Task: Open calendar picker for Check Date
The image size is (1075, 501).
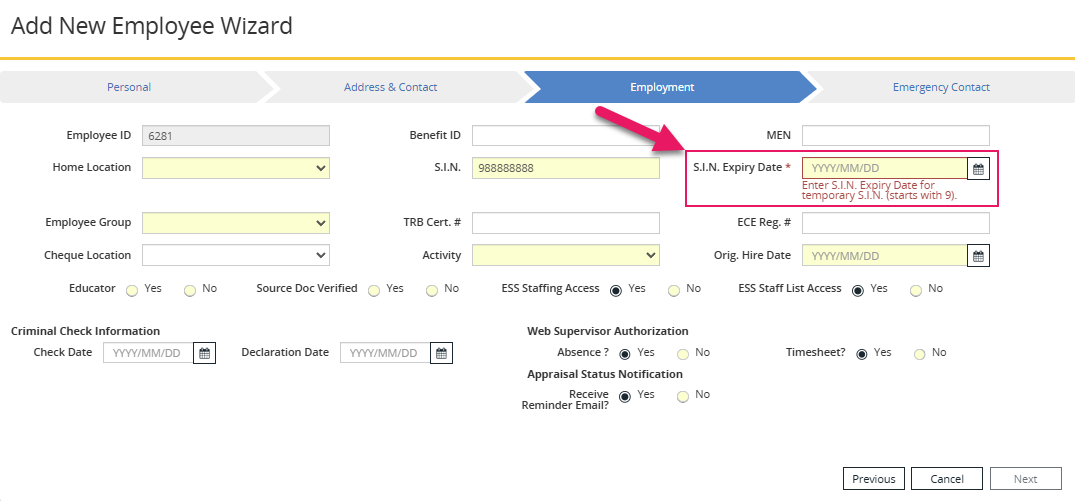Action: click(204, 353)
